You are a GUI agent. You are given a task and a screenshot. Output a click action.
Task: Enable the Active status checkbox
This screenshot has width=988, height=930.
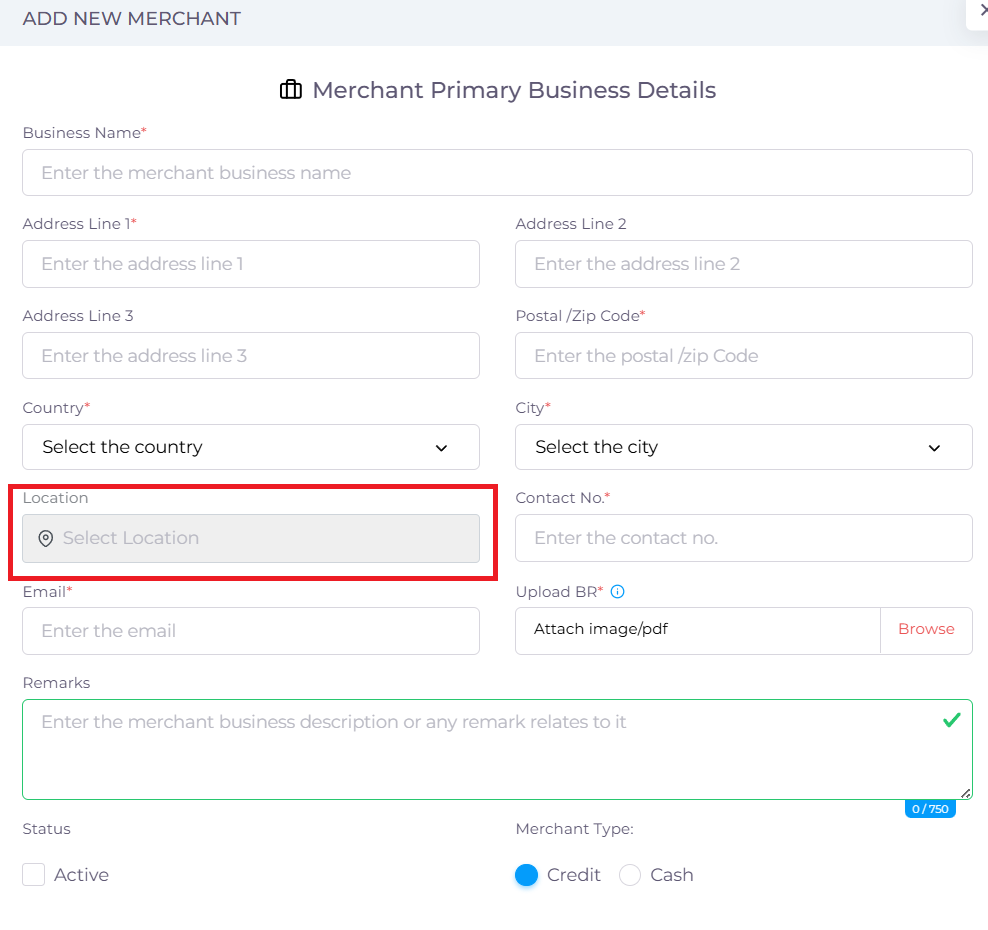tap(34, 875)
